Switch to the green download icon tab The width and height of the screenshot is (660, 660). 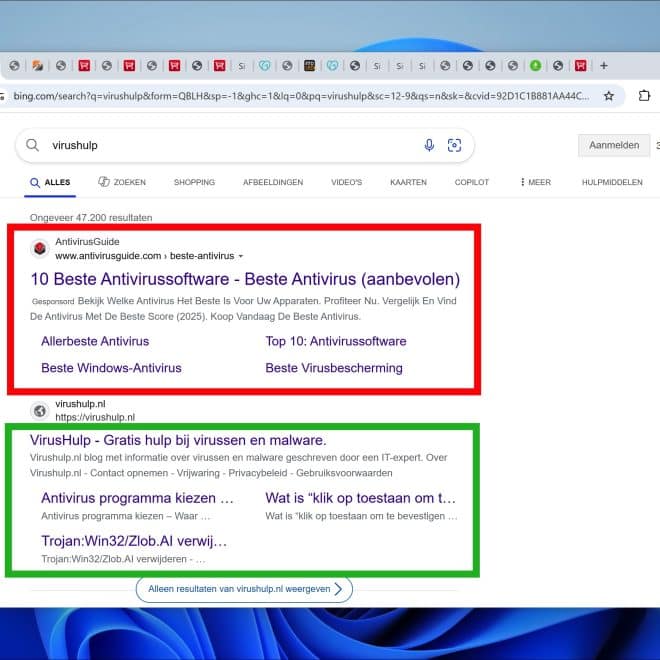point(535,66)
